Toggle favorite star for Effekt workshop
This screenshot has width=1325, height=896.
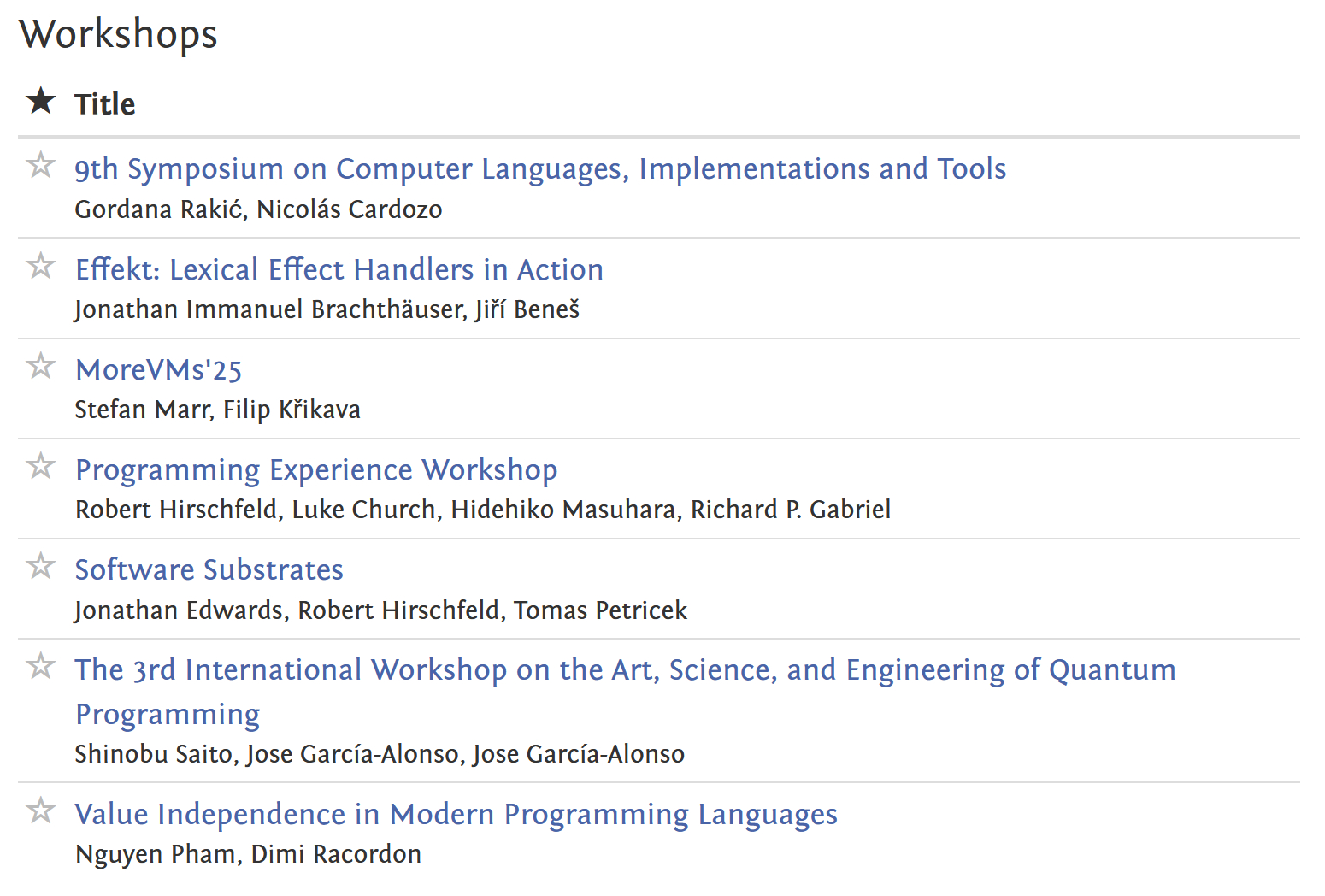40,265
